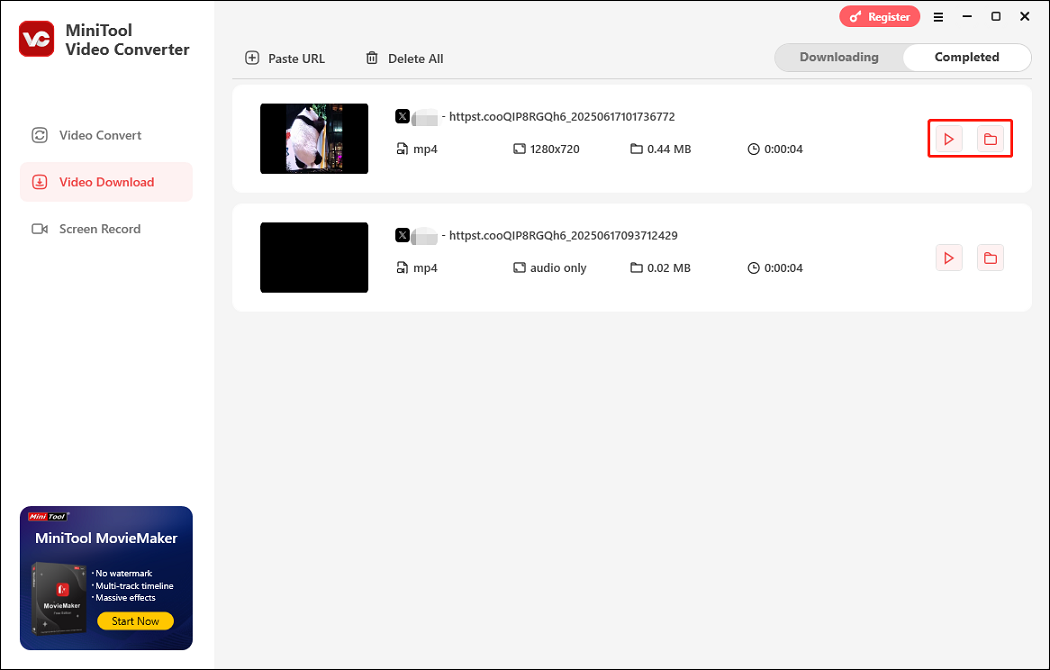The width and height of the screenshot is (1050, 670).
Task: Select Video Download in the sidebar
Action: (x=106, y=182)
